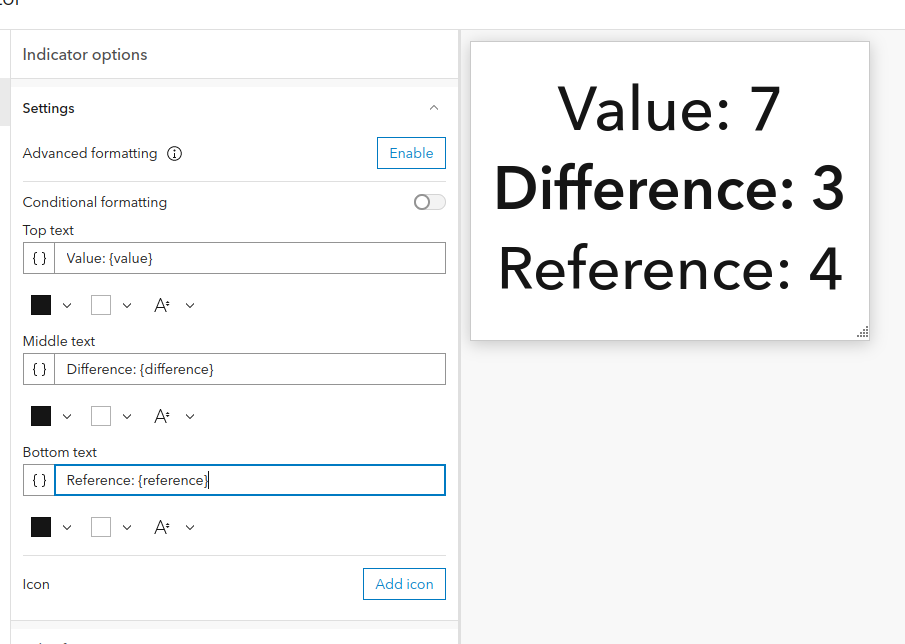Screen dimensions: 905x644
Task: Select the white Middle text background swatch
Action: 101,416
